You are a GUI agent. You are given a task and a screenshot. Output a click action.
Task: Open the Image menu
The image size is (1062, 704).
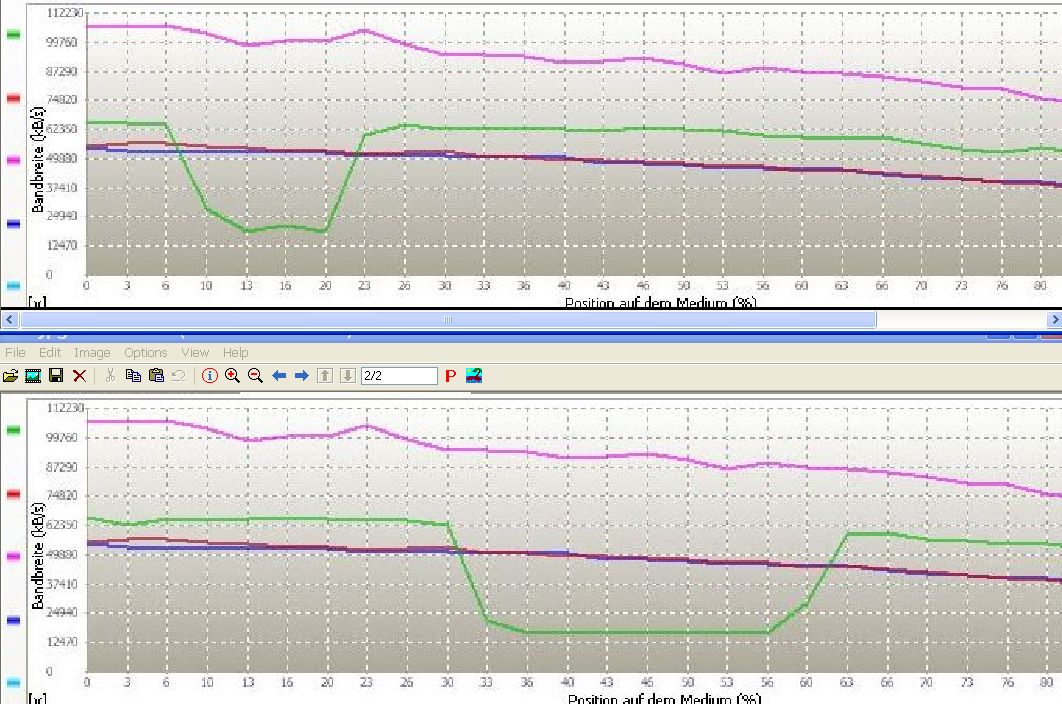point(91,352)
